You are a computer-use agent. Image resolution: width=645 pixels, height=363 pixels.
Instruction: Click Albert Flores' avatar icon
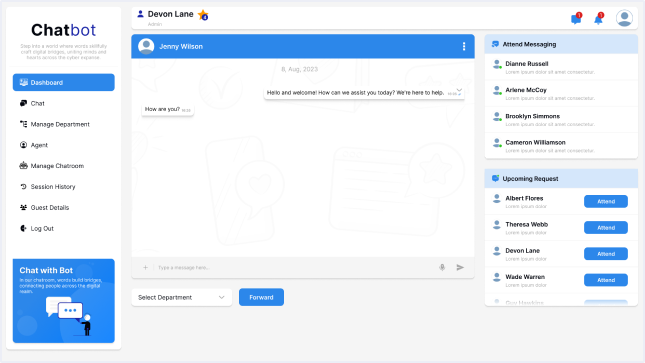coord(497,198)
